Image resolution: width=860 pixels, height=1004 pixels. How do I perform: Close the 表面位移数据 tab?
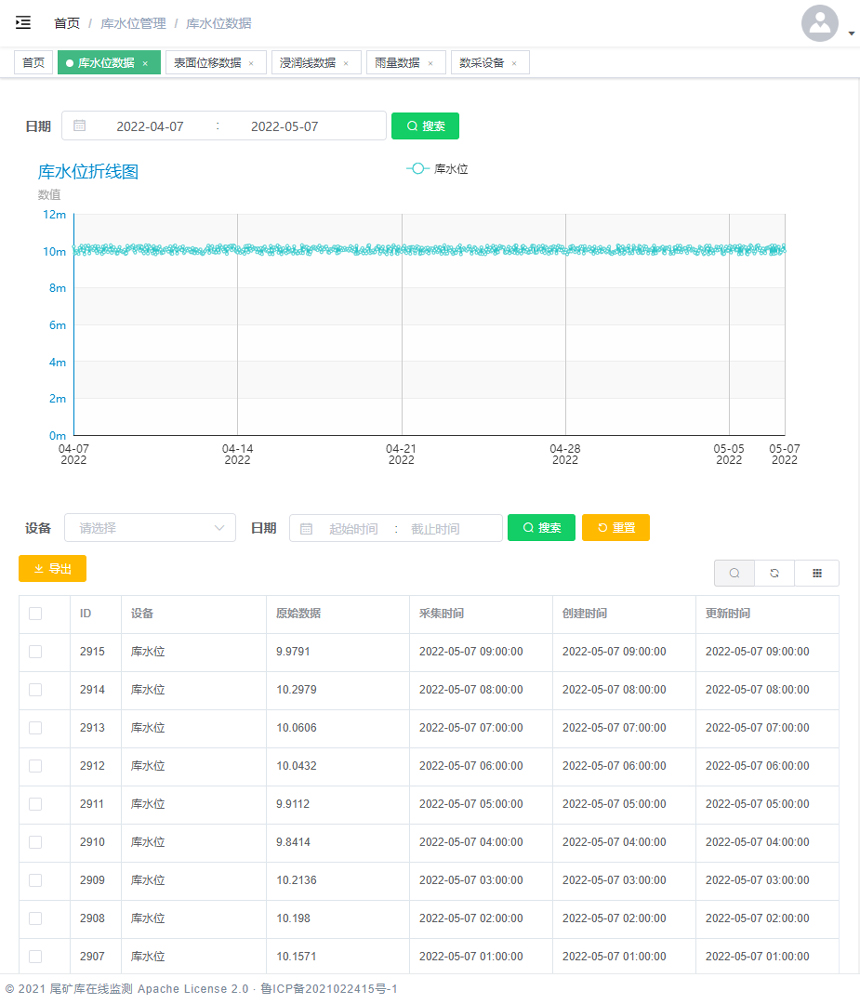tap(251, 63)
